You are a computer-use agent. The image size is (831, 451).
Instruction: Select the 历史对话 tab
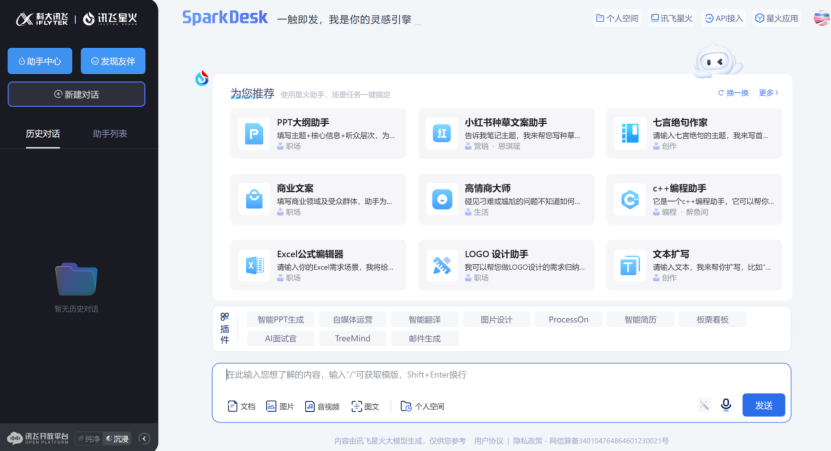[43, 134]
